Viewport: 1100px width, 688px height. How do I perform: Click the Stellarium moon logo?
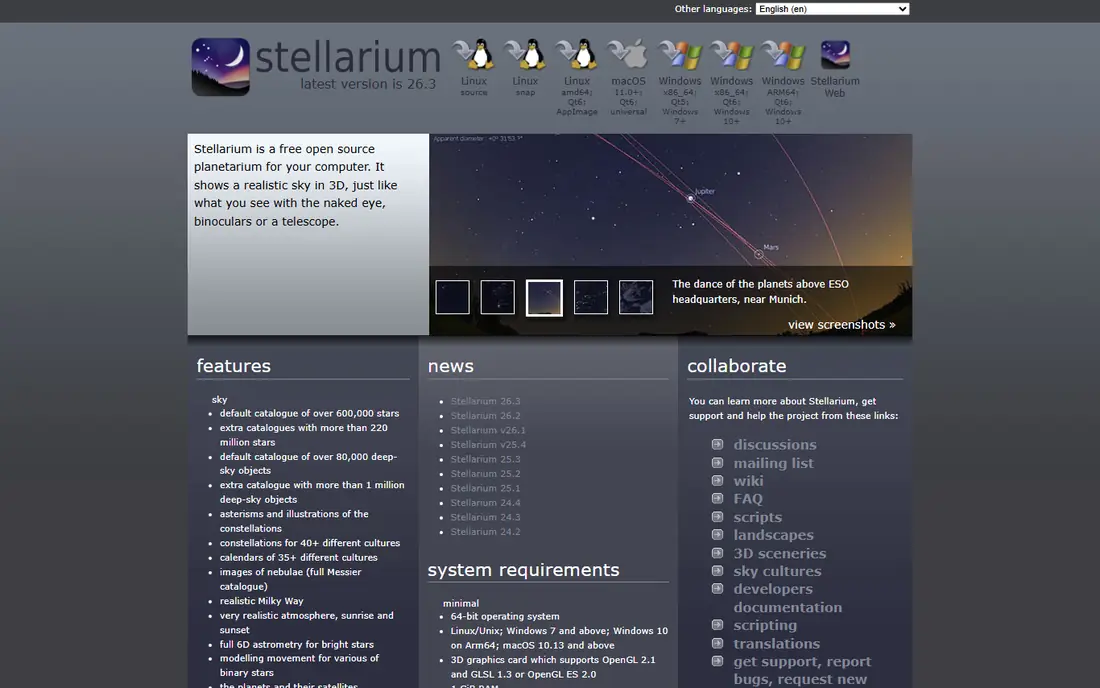click(x=220, y=67)
